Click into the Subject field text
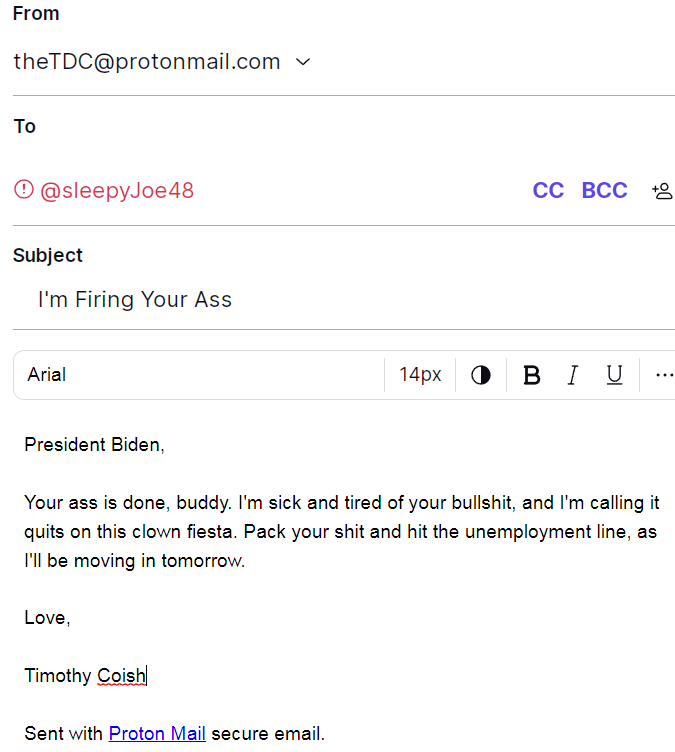 [x=135, y=299]
